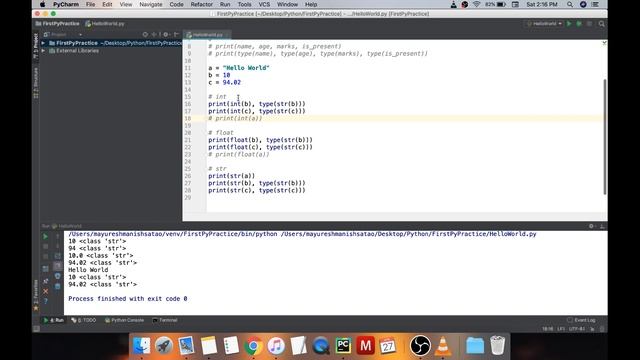Open the Terminal tab

pos(165,320)
